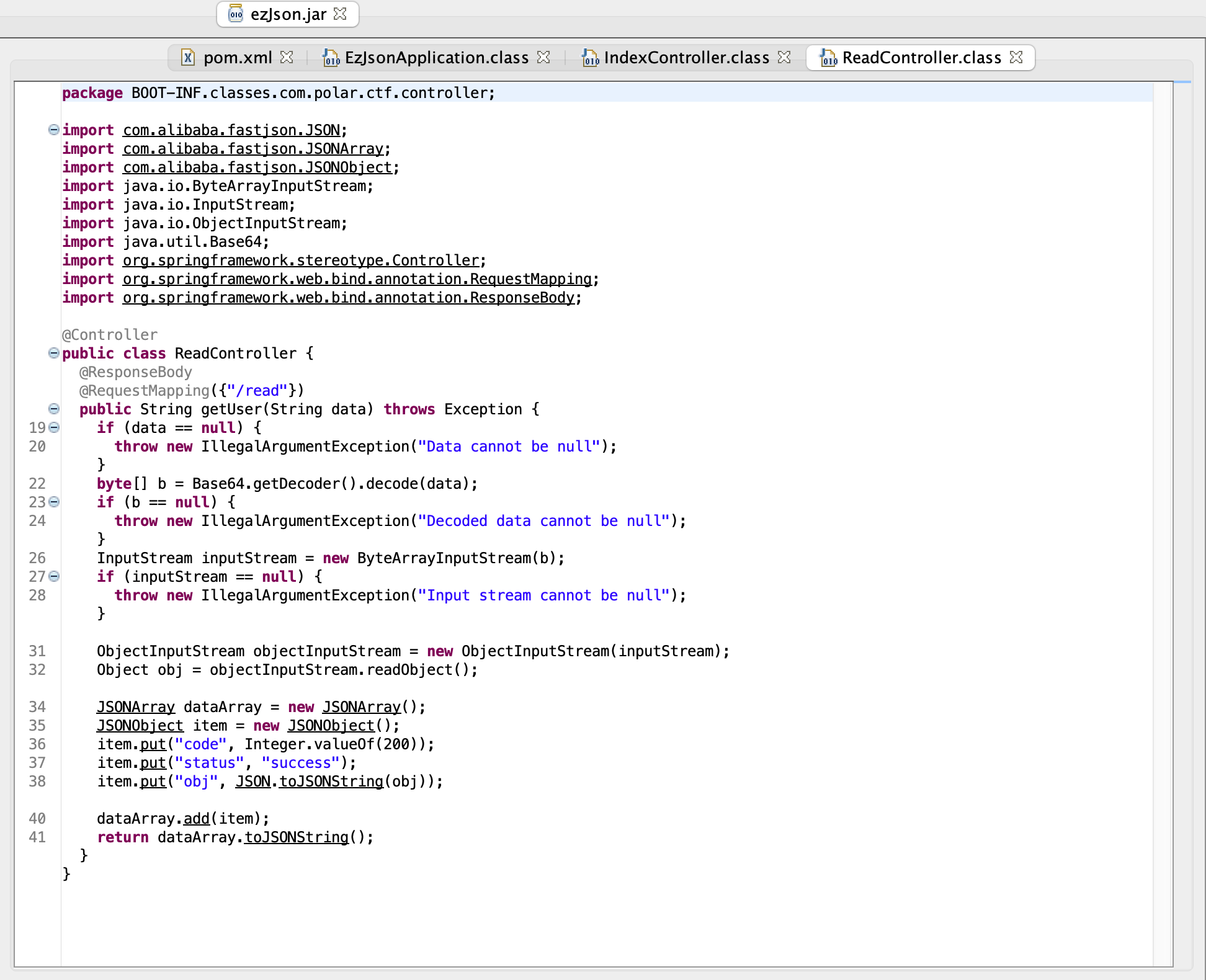Collapse the if block at line 23
This screenshot has height=980, width=1206.
click(54, 502)
